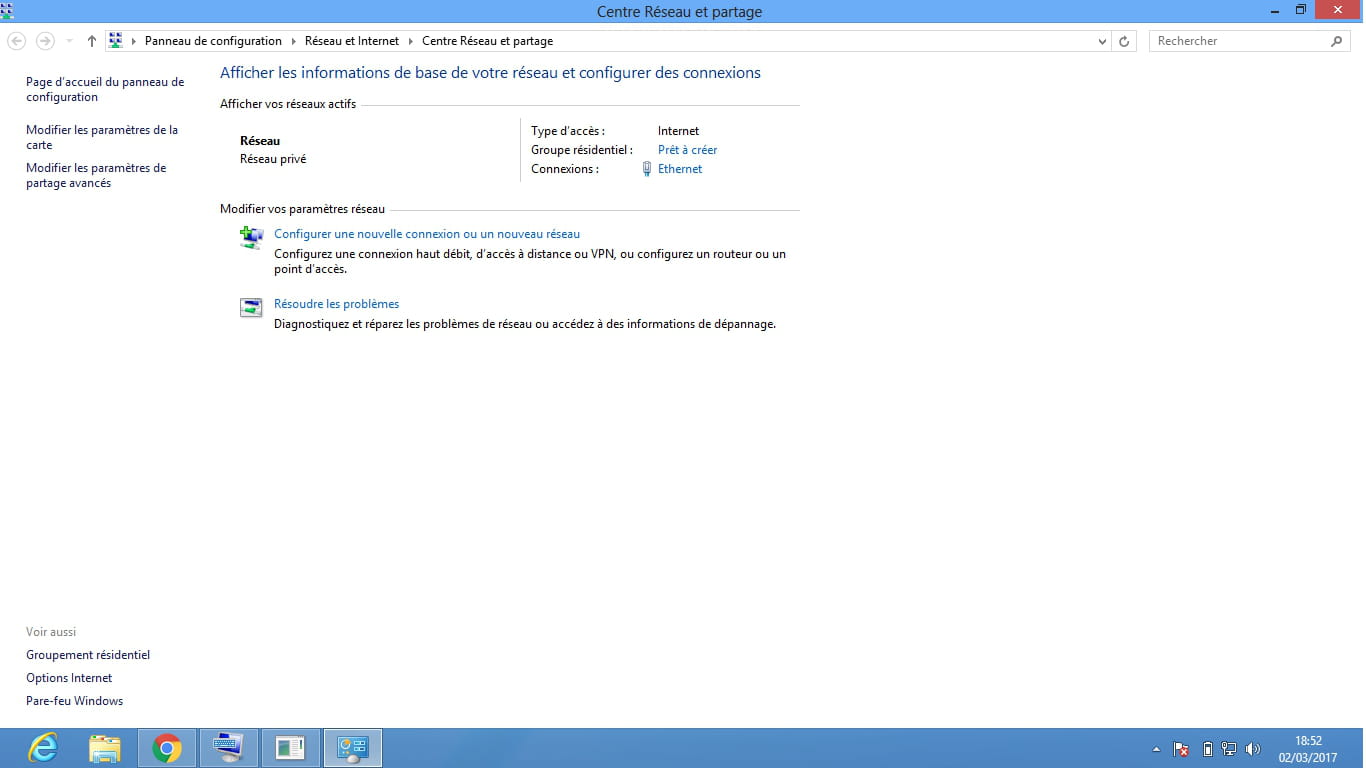Show hidden system tray icons
The height and width of the screenshot is (768, 1366).
click(x=1157, y=749)
